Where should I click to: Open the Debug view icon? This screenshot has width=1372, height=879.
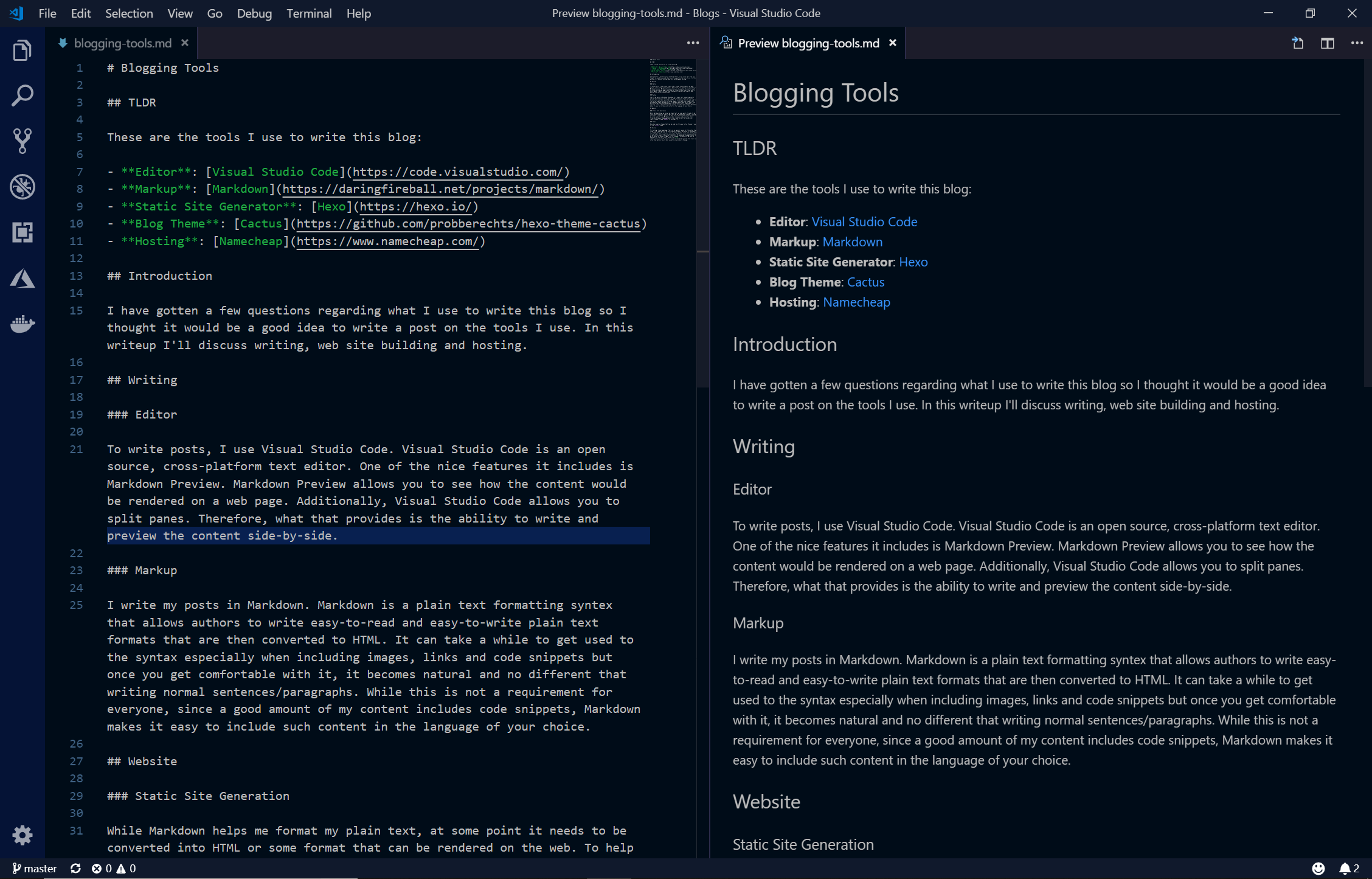point(23,187)
